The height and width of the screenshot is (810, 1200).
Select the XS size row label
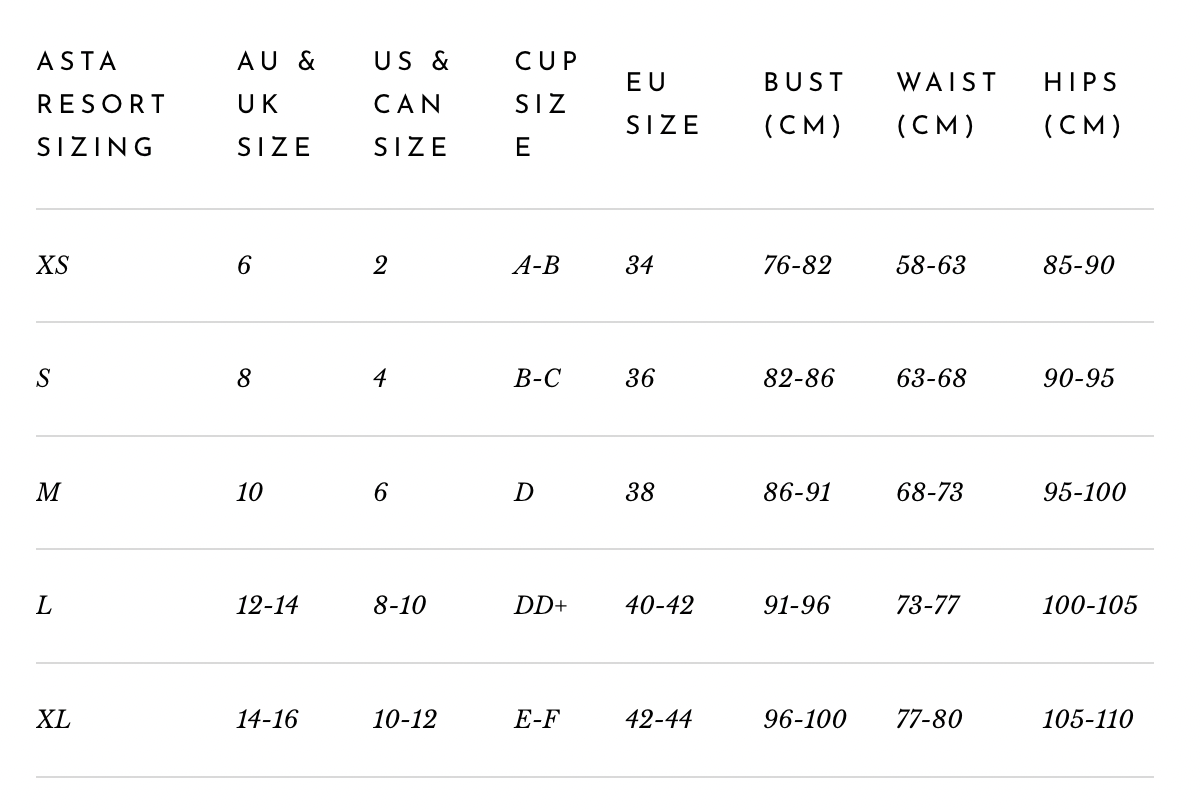pyautogui.click(x=53, y=266)
